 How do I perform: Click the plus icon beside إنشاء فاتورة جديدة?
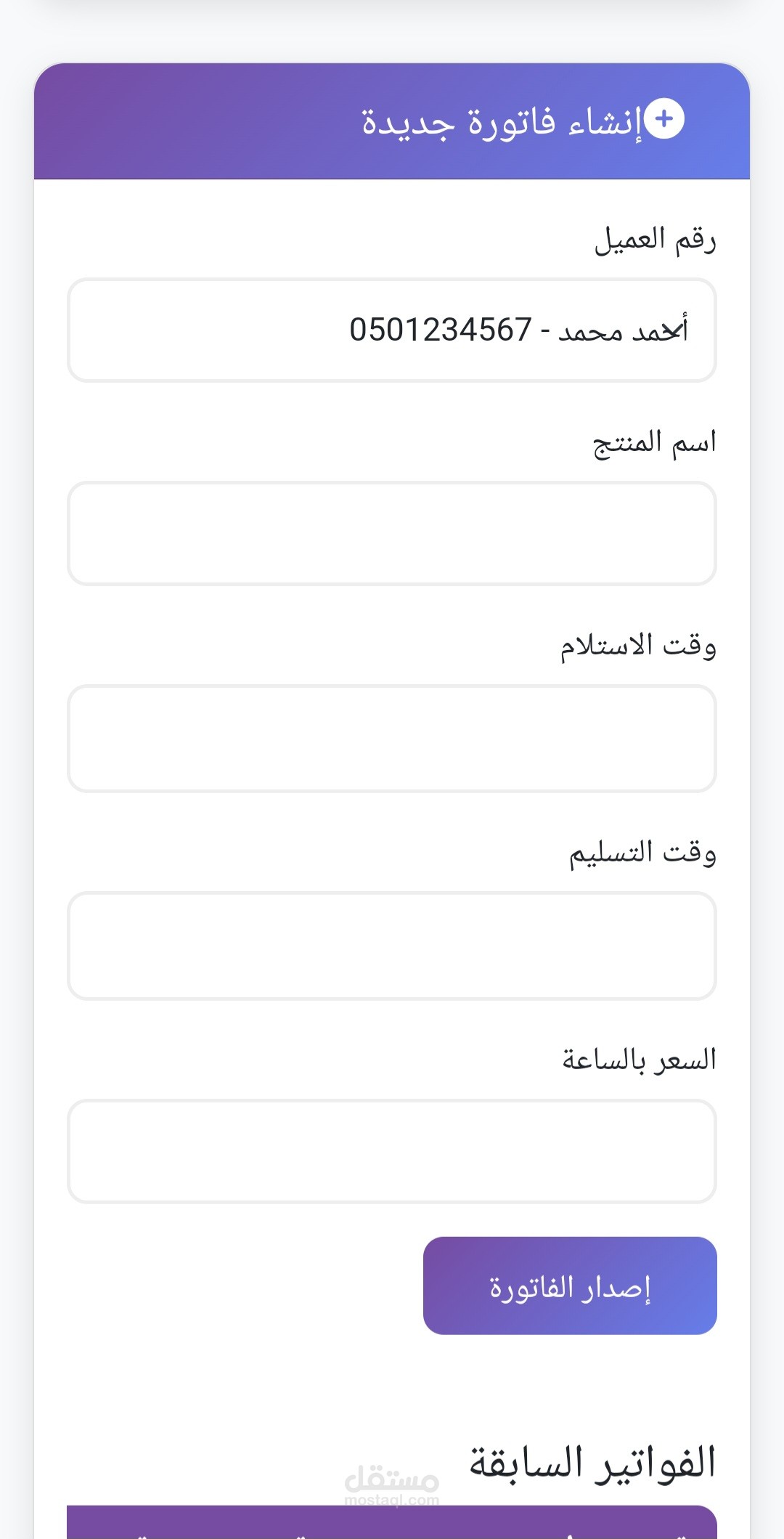[x=664, y=119]
